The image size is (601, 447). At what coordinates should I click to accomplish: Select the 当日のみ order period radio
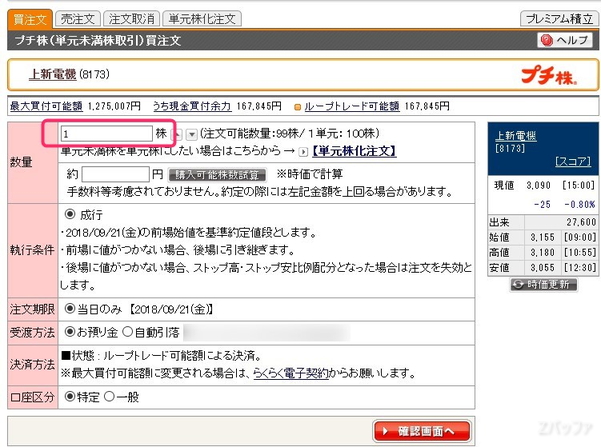point(70,308)
